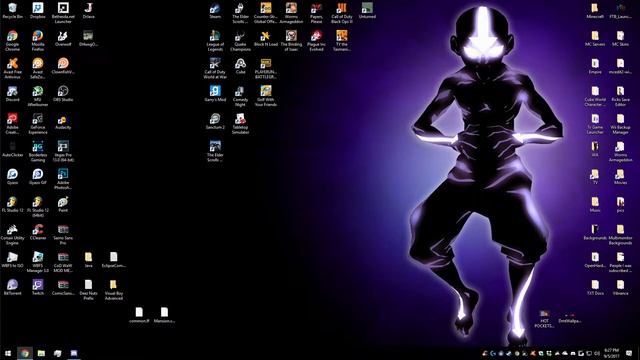Launch Garry's Mod from the desktop

pyautogui.click(x=215, y=94)
